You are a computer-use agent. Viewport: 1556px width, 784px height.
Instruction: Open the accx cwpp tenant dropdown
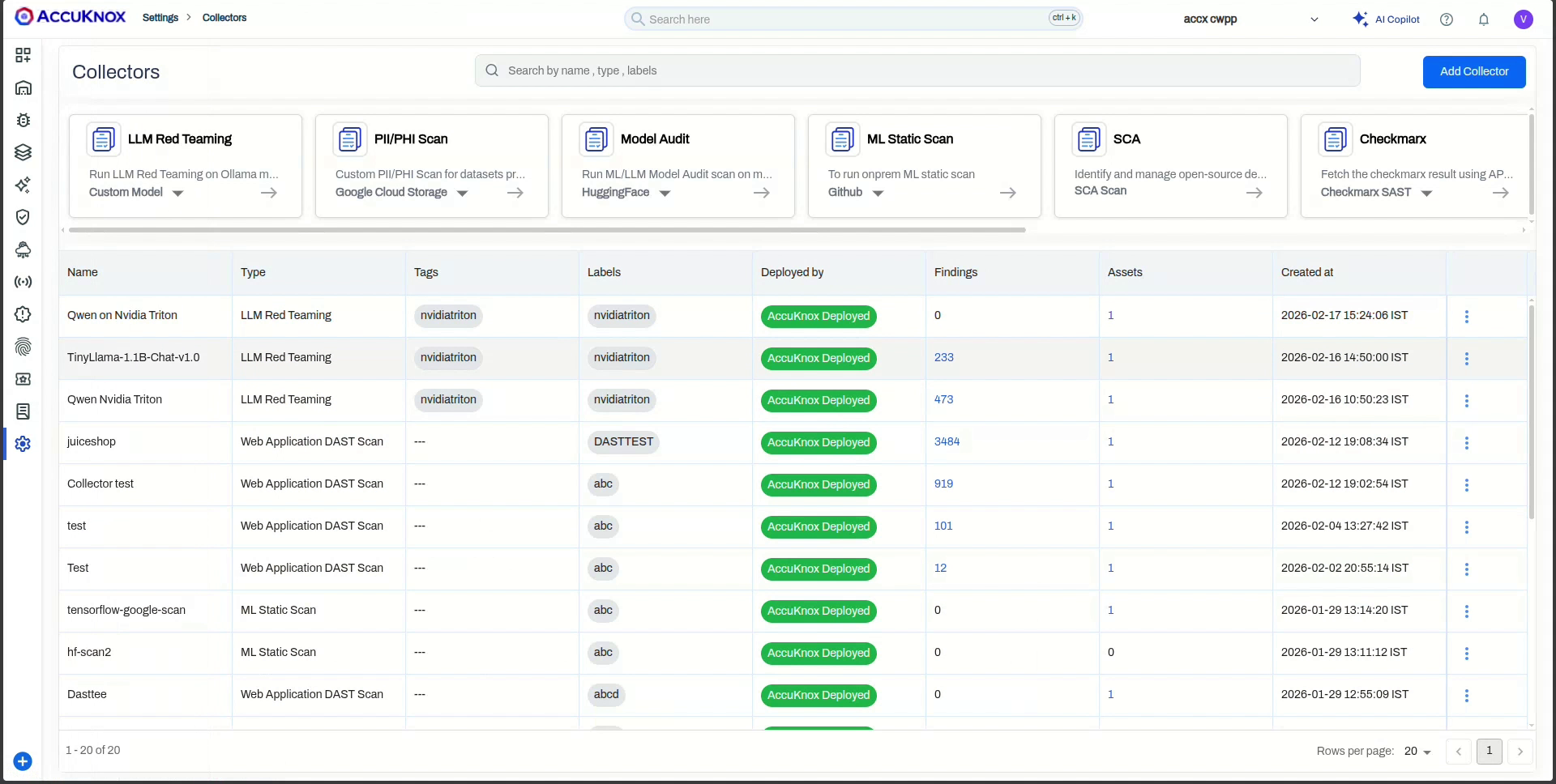point(1250,19)
